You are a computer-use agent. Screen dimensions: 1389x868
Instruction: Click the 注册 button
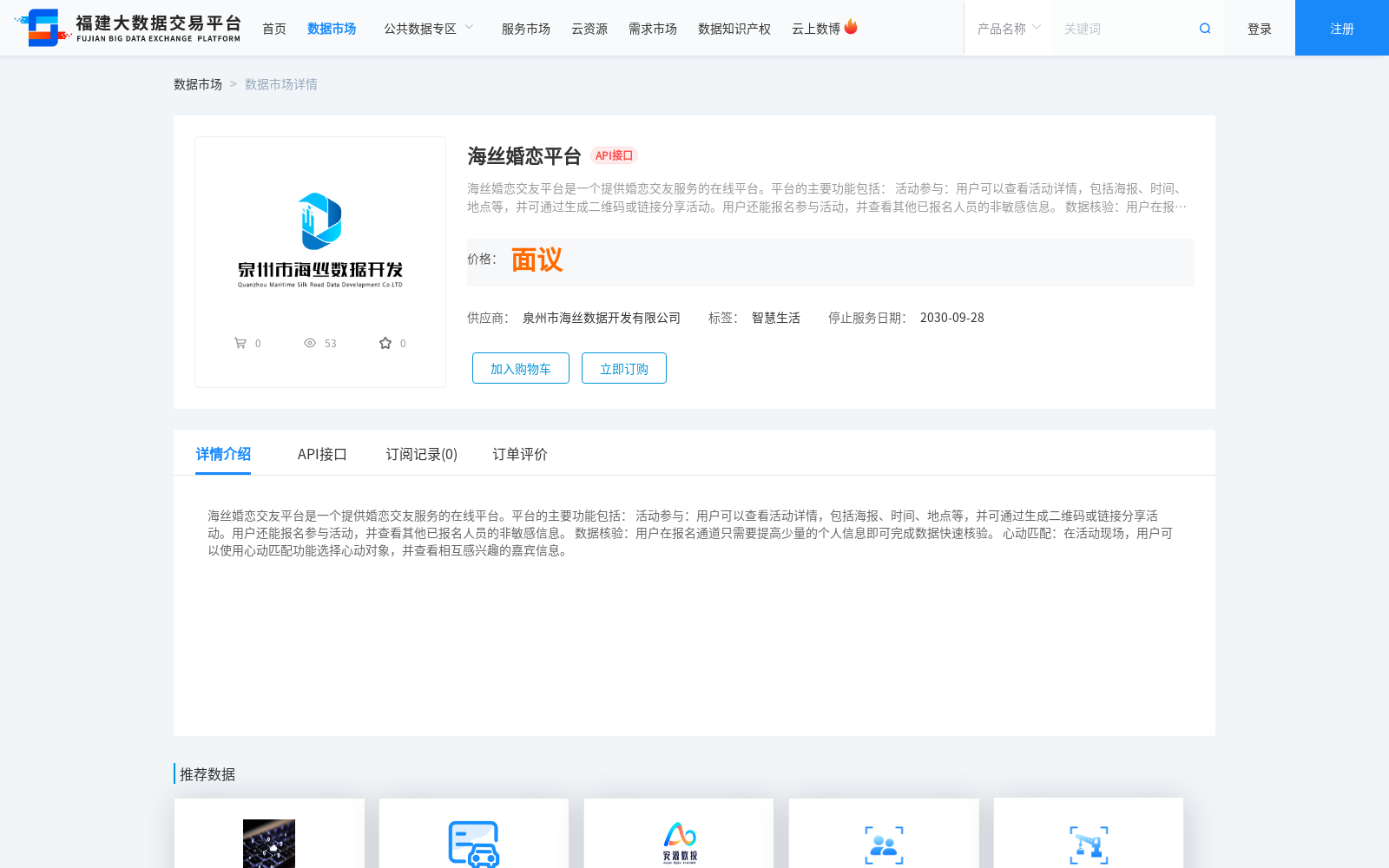tap(1342, 28)
